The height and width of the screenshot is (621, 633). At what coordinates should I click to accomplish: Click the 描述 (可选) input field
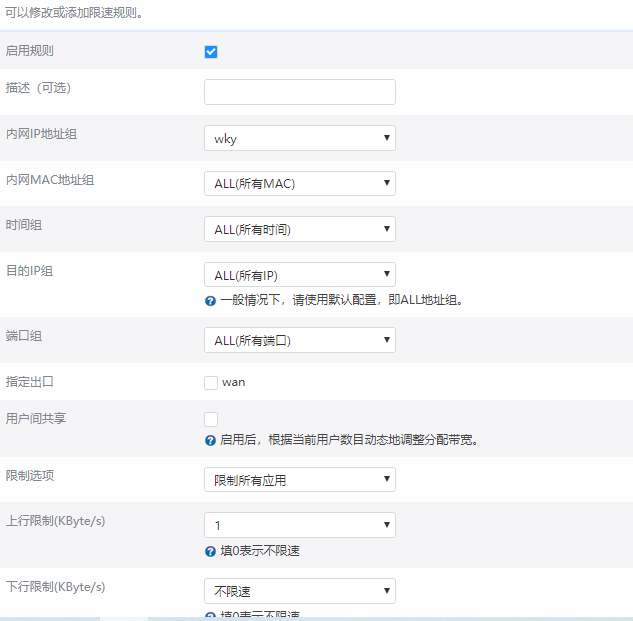coord(300,92)
